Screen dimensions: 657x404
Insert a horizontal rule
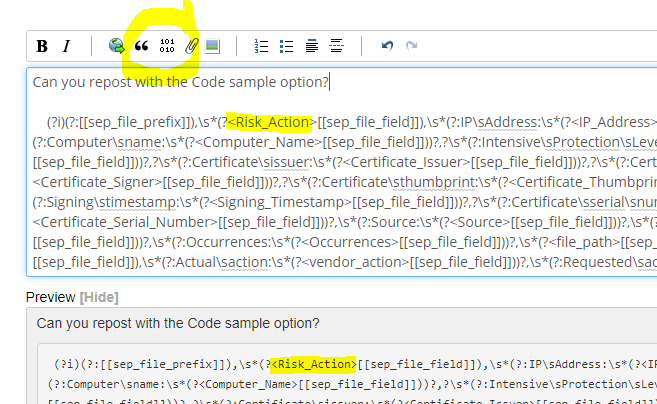[336, 45]
